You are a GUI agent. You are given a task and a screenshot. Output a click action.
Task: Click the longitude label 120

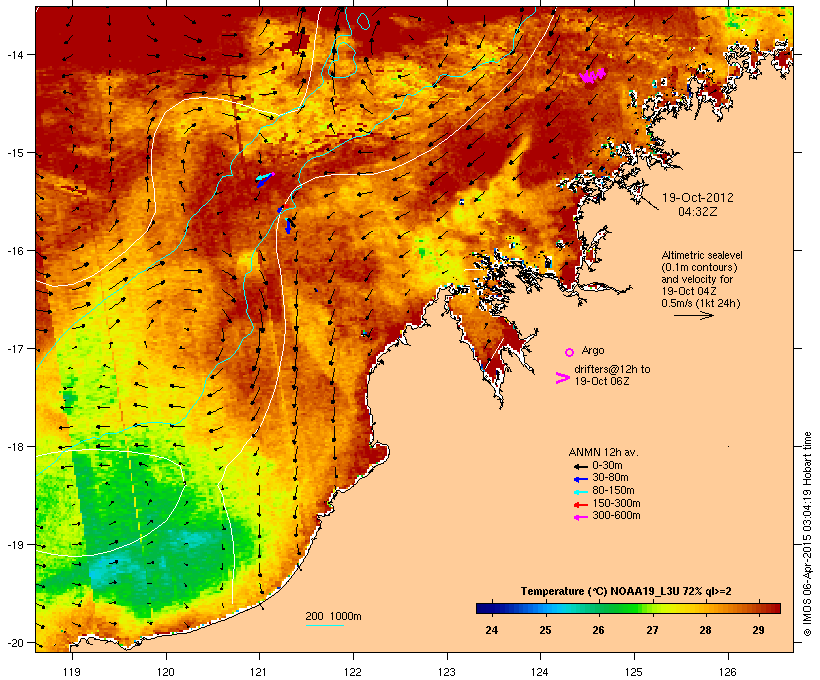pos(166,672)
